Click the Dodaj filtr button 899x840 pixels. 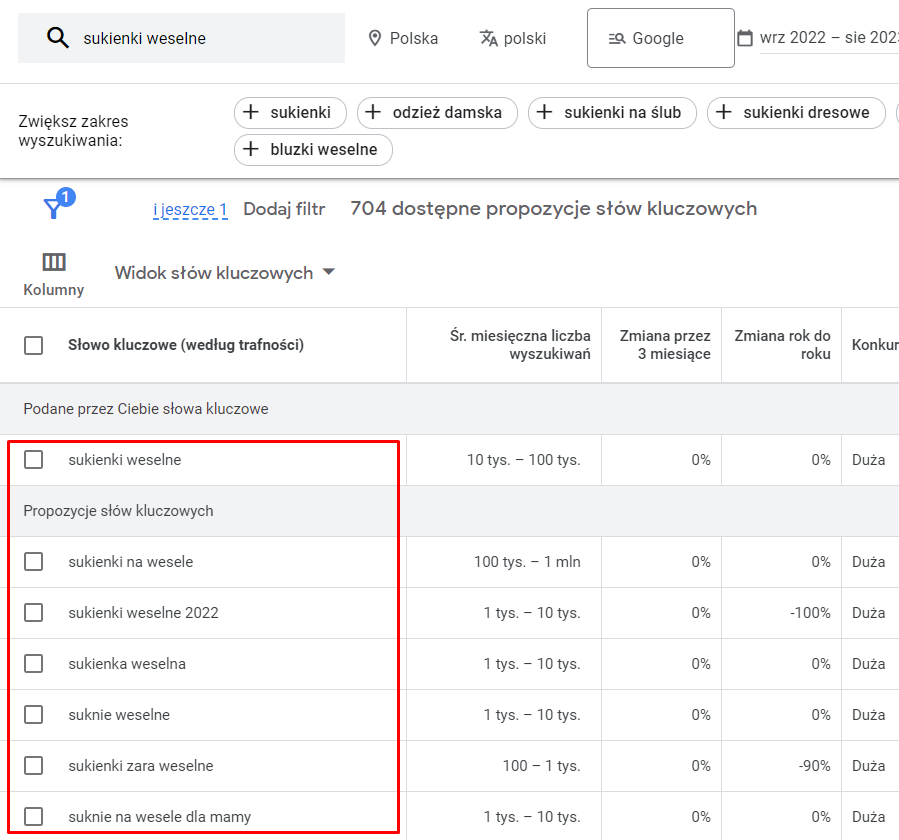[x=284, y=209]
